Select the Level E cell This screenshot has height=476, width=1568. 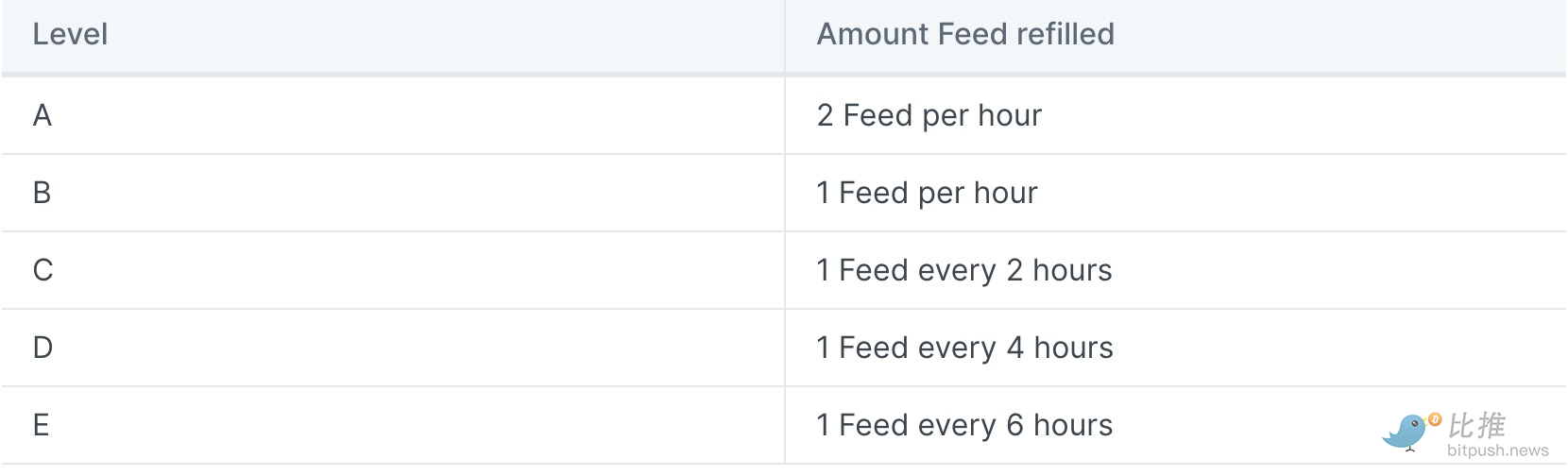393,425
